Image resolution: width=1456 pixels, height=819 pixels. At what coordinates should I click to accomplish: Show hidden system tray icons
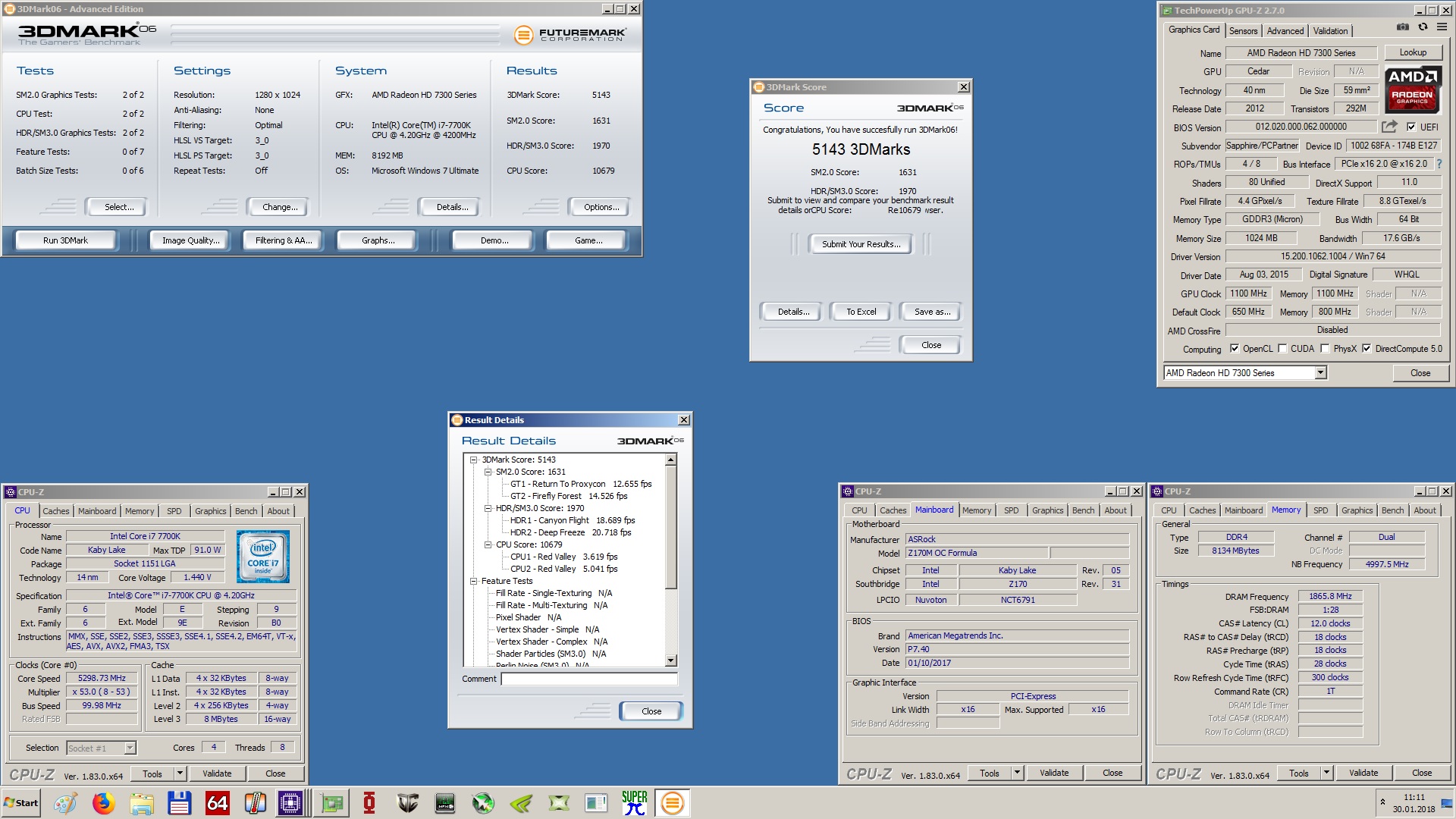click(x=1382, y=802)
